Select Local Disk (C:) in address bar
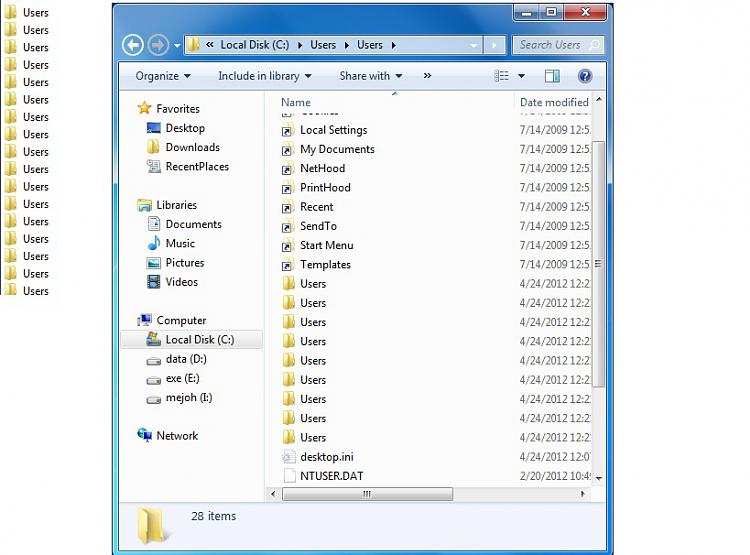This screenshot has height=555, width=750. coord(254,45)
